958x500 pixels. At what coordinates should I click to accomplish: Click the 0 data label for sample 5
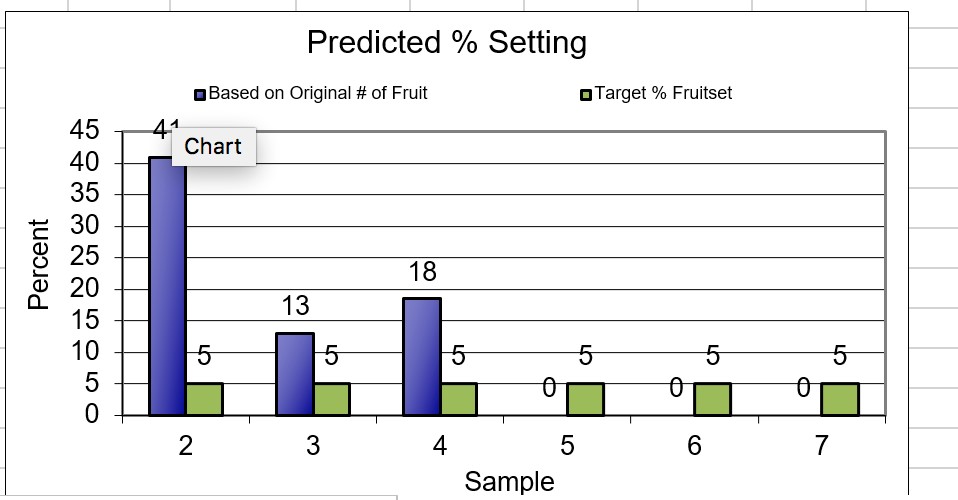549,388
